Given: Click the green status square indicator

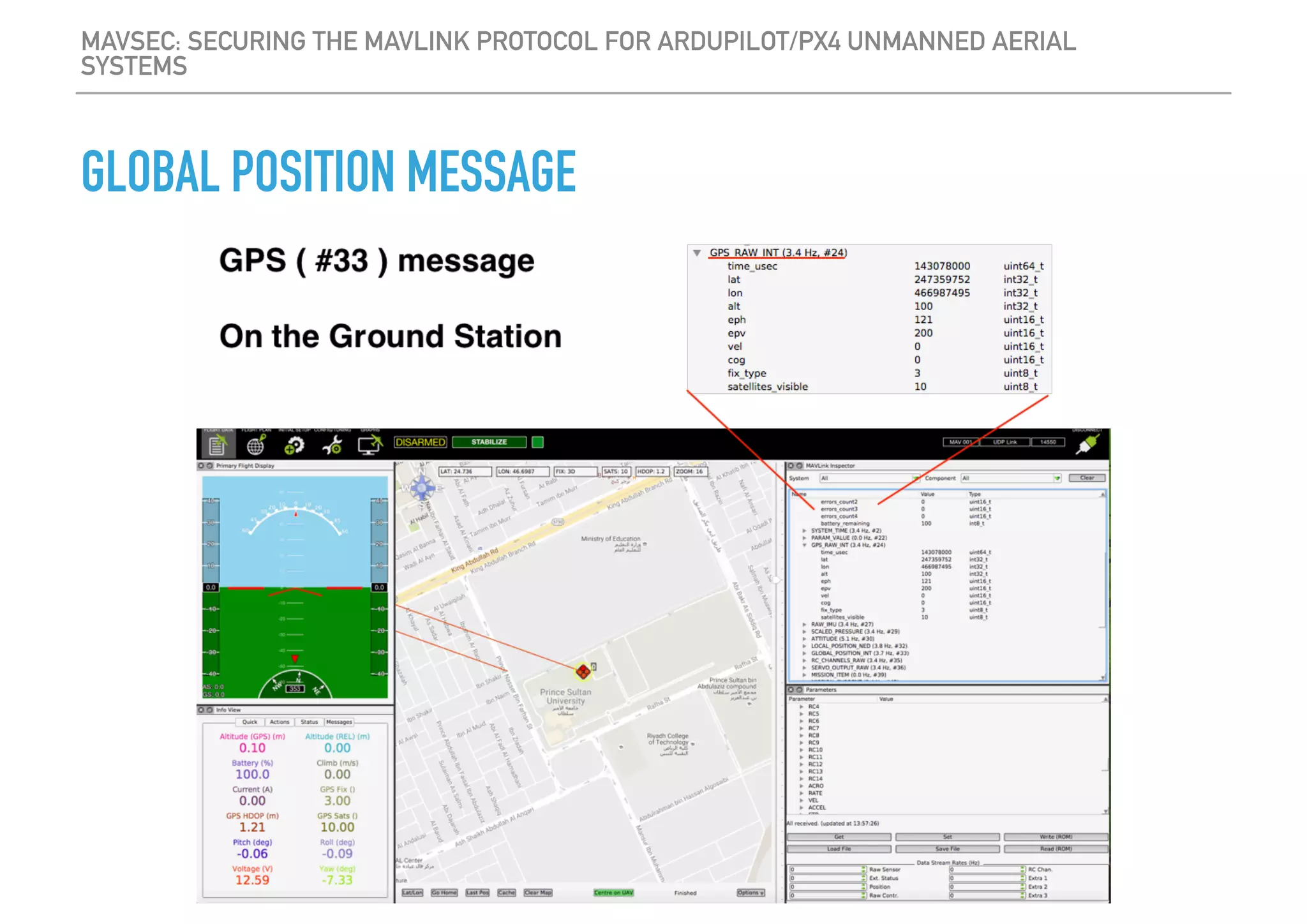Looking at the screenshot, I should point(538,442).
